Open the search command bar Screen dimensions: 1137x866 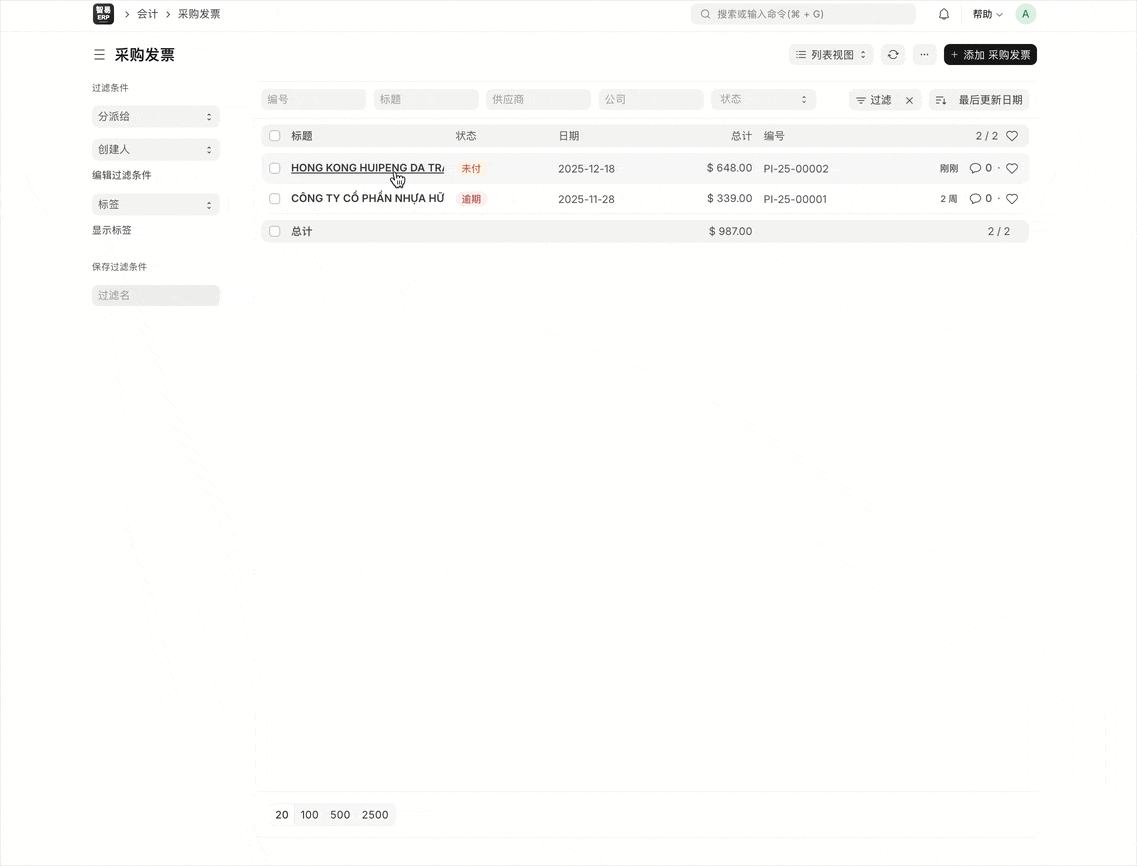[x=803, y=14]
